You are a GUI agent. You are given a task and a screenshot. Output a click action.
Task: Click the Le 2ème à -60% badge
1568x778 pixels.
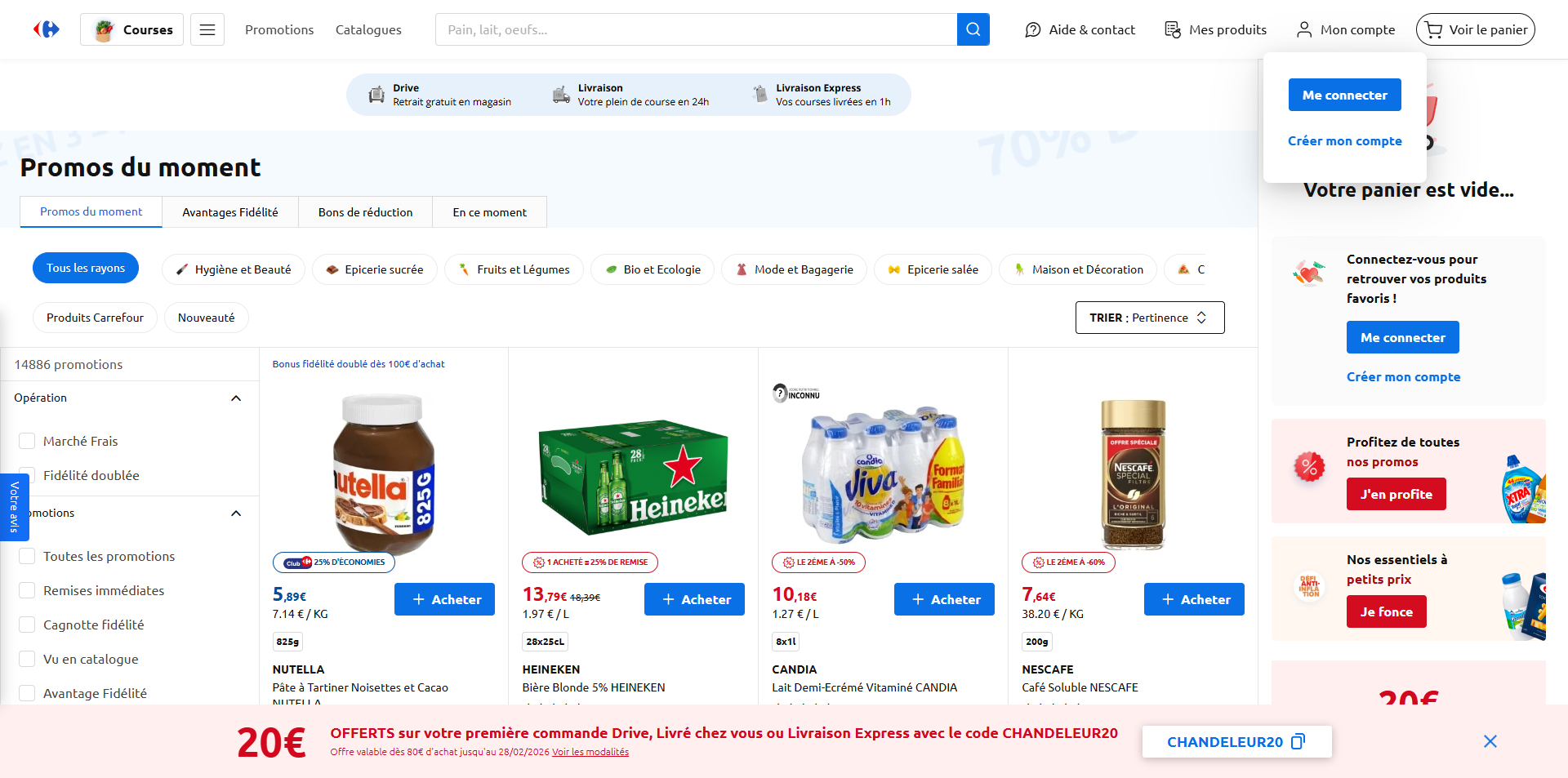click(x=1068, y=562)
